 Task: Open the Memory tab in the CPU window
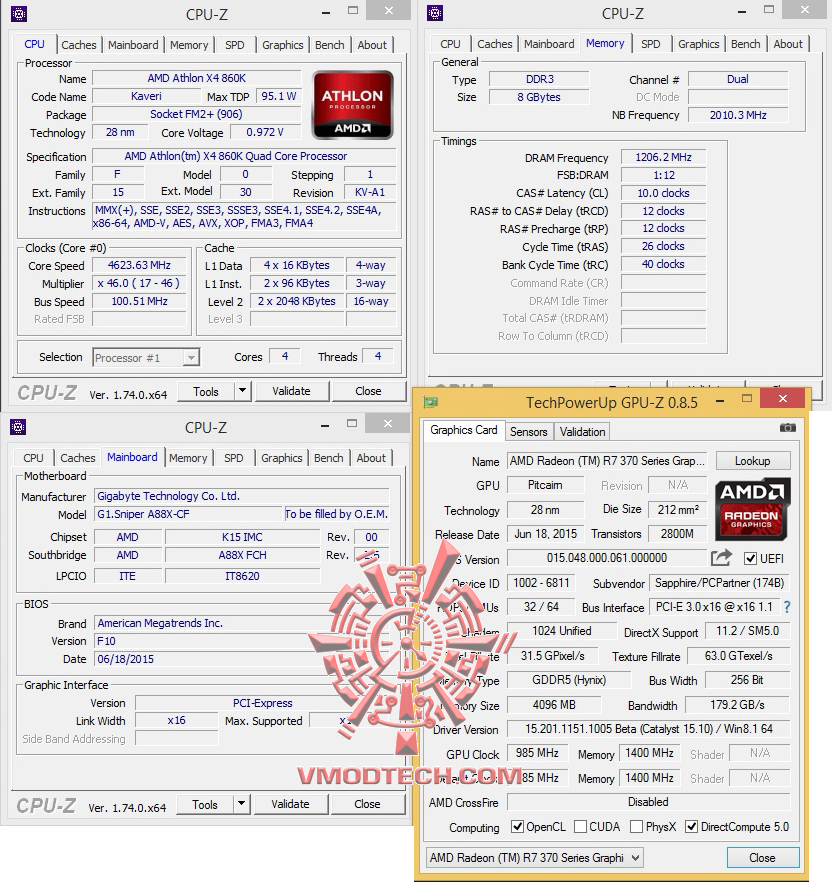(189, 45)
